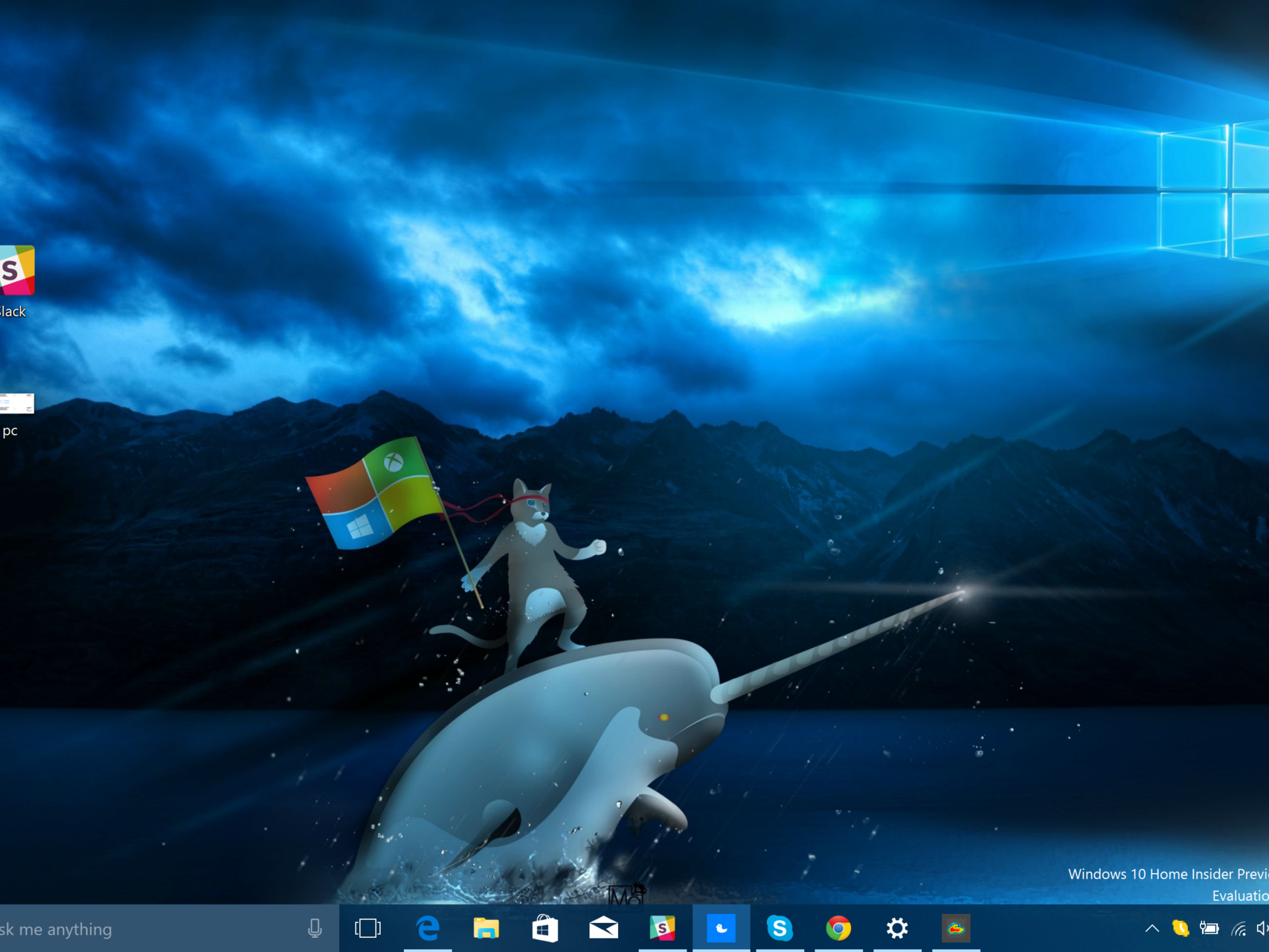Viewport: 1269px width, 952px height.
Task: Launch Microsoft Edge from the taskbar
Action: pos(428,928)
